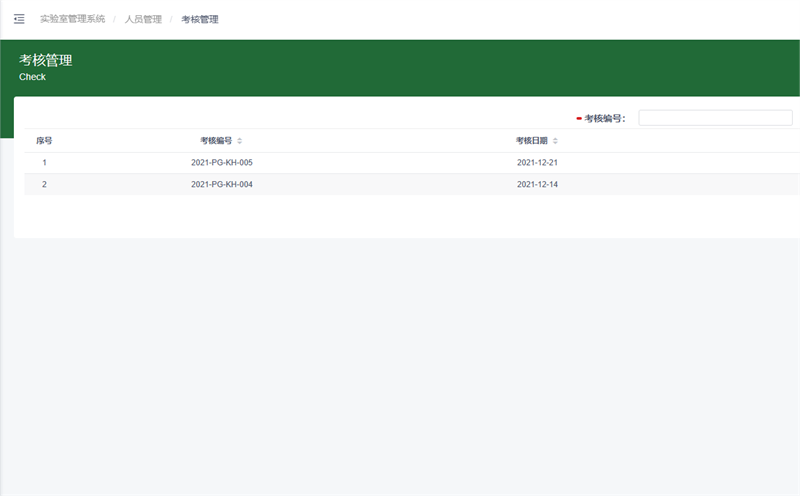Click date cell 2021-12-14
The image size is (800, 496).
(x=537, y=184)
